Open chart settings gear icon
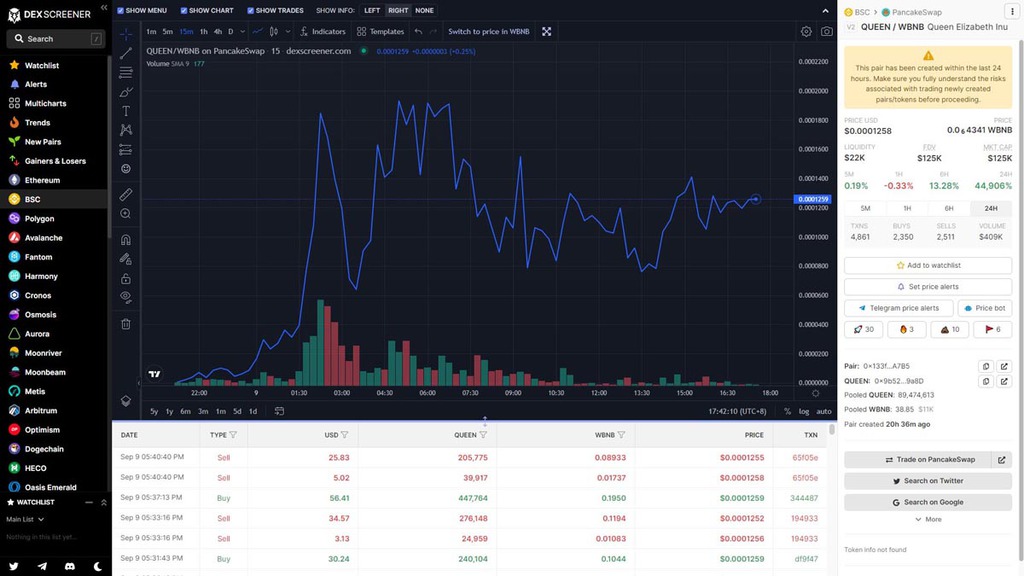The height and width of the screenshot is (576, 1024). coord(806,31)
